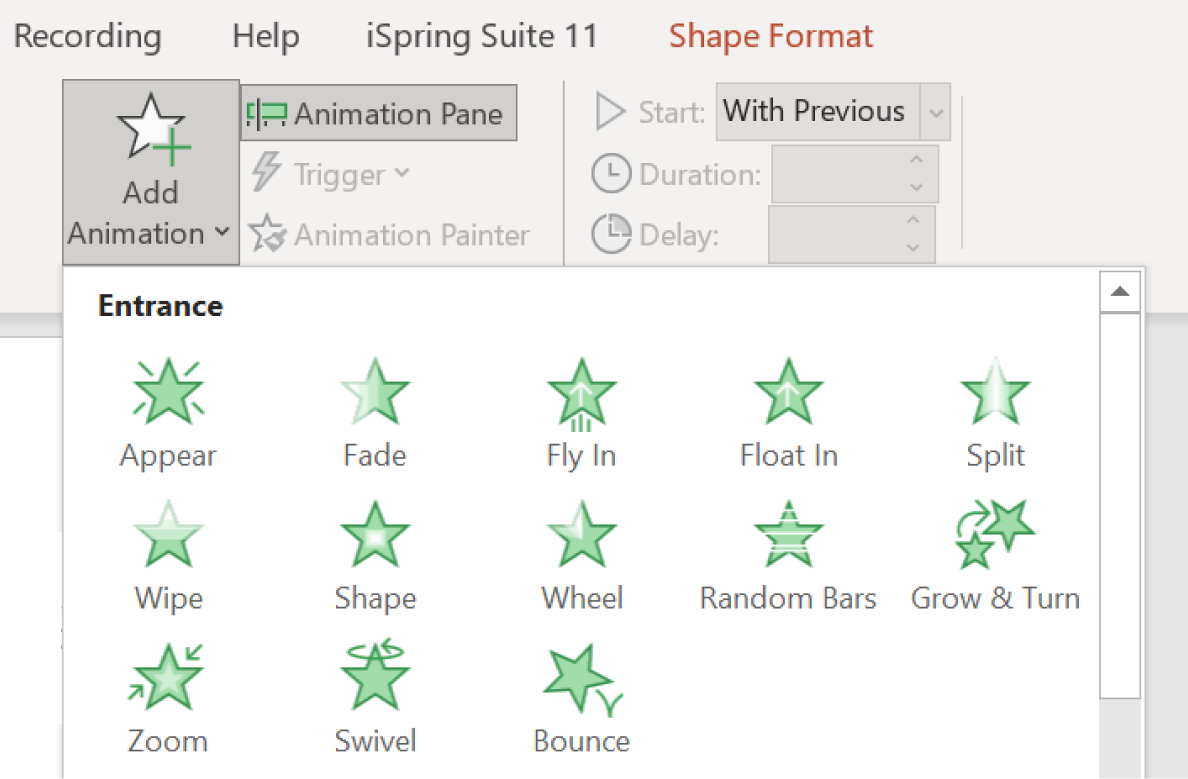
Task: Open the Animation Pane
Action: point(378,113)
